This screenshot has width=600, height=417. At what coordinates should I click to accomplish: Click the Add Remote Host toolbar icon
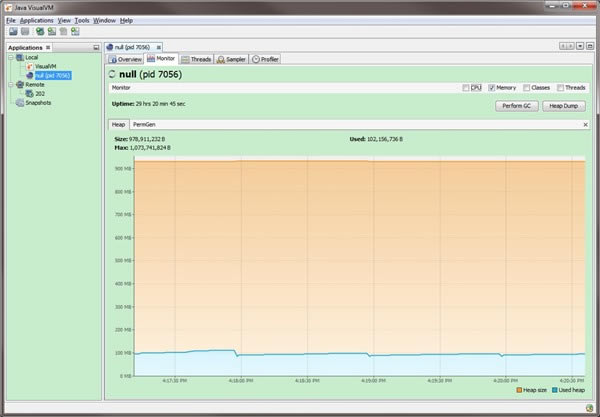point(40,31)
